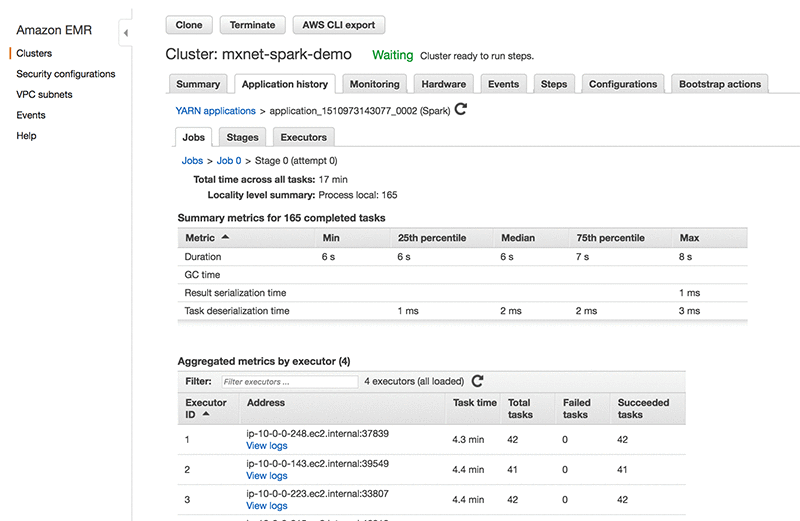The image size is (800, 521).
Task: Sort by Task time column header
Action: (x=474, y=403)
